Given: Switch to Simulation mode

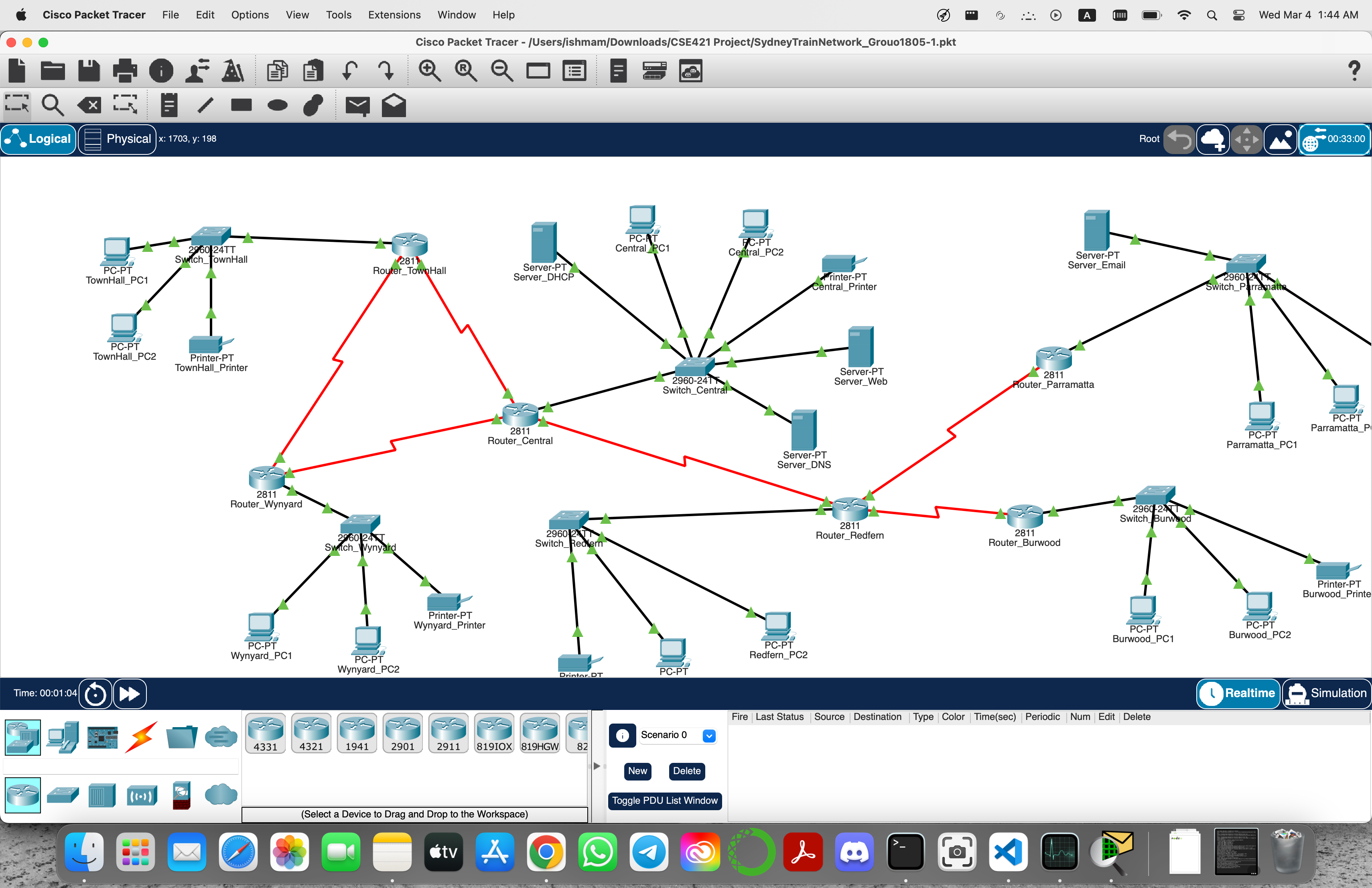Looking at the screenshot, I should pos(1326,693).
